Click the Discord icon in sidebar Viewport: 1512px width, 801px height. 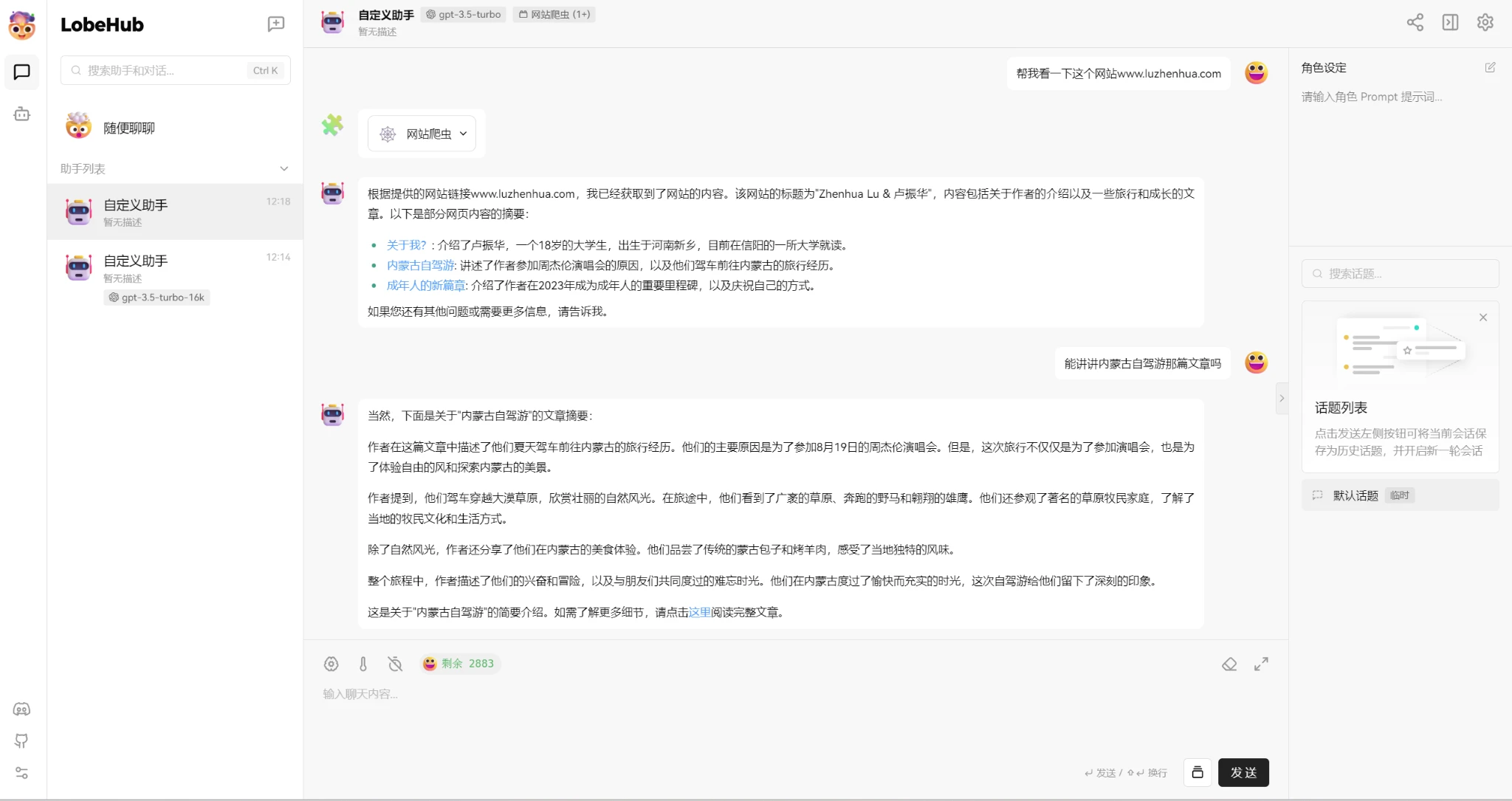(x=22, y=709)
